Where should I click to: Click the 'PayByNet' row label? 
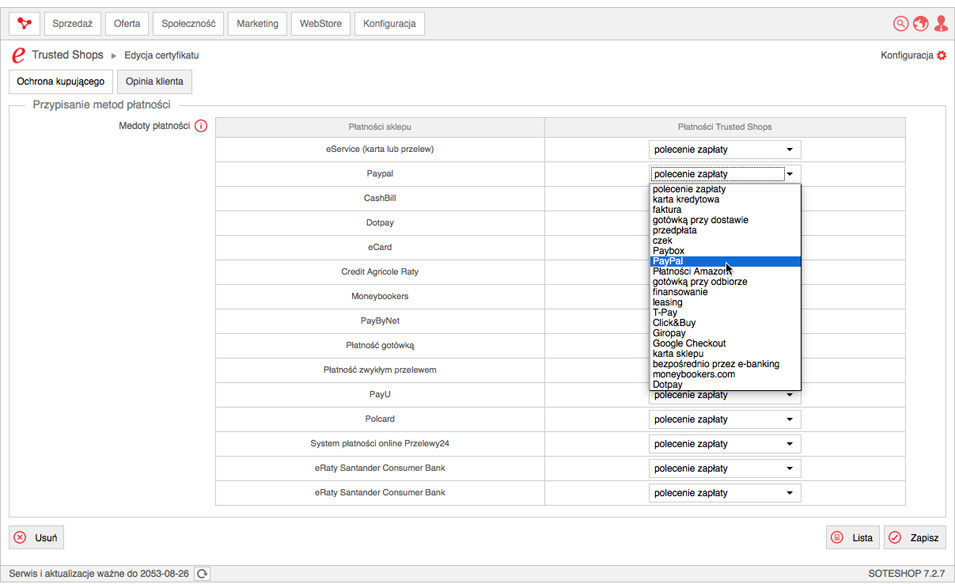(380, 321)
